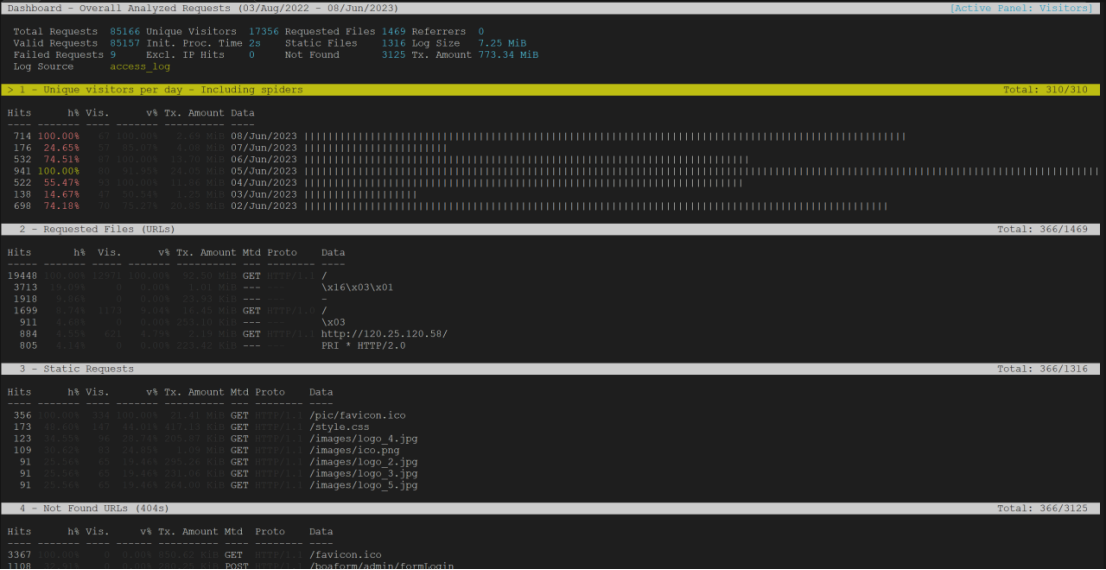Click the 14.67% hit percentage

pos(61,194)
